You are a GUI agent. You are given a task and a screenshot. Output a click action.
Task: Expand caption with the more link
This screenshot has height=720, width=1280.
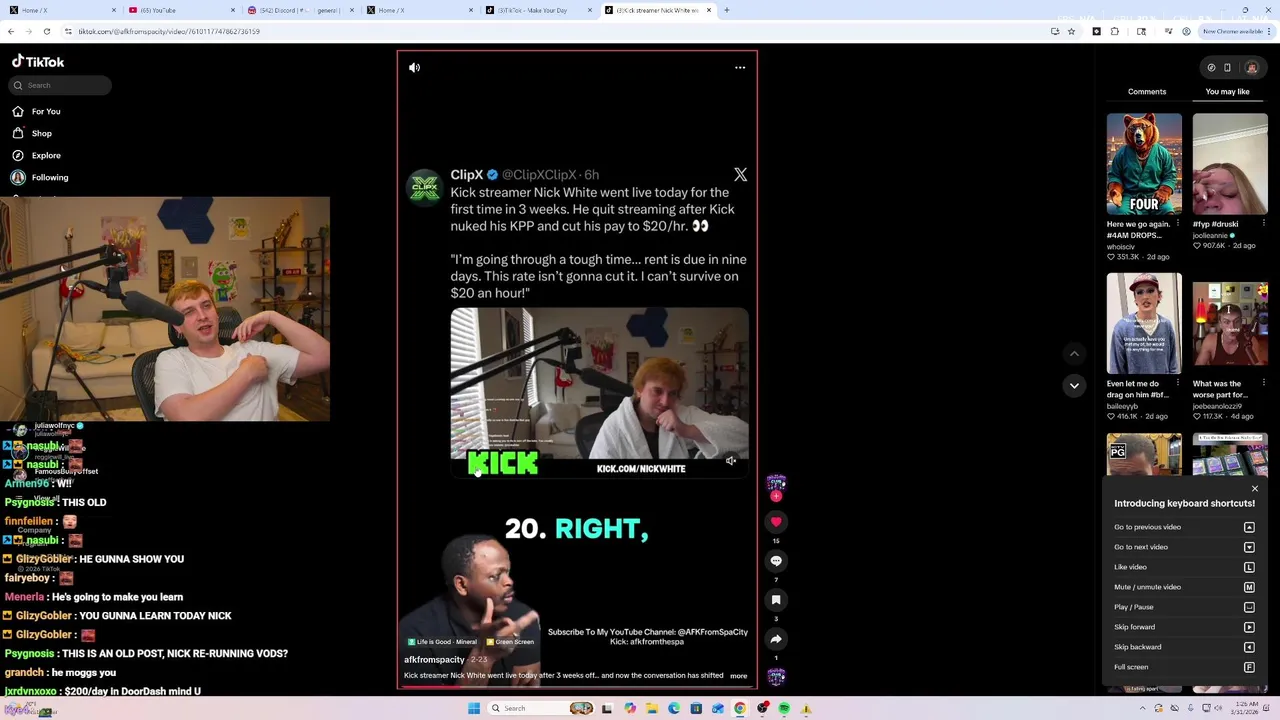[x=738, y=676]
